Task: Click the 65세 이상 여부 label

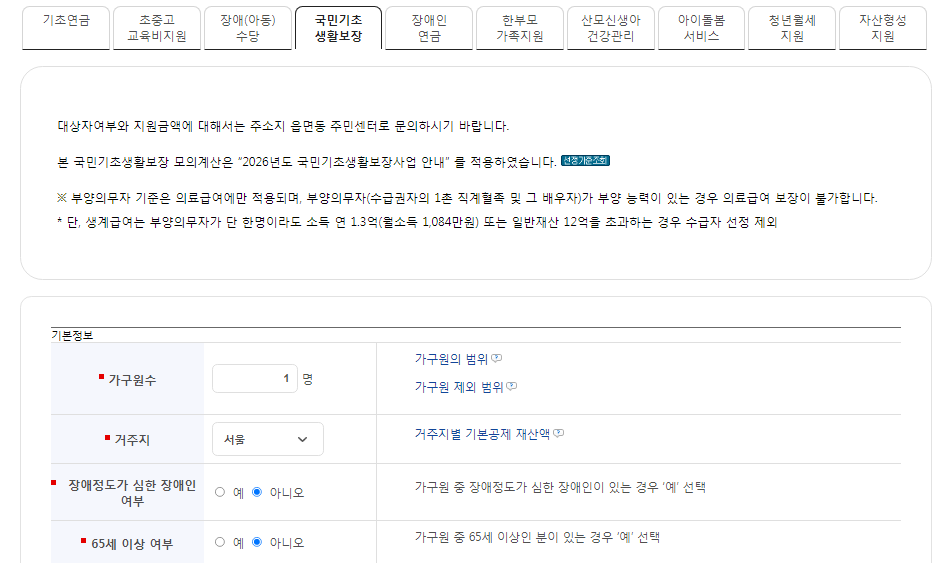Action: 132,544
